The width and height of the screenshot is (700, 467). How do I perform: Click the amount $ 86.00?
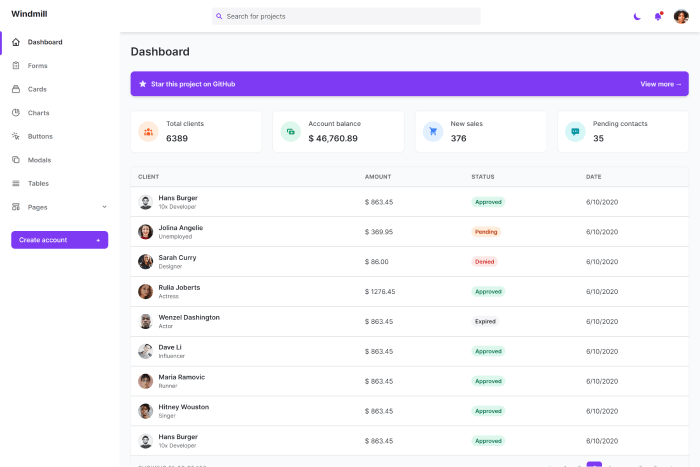376,262
